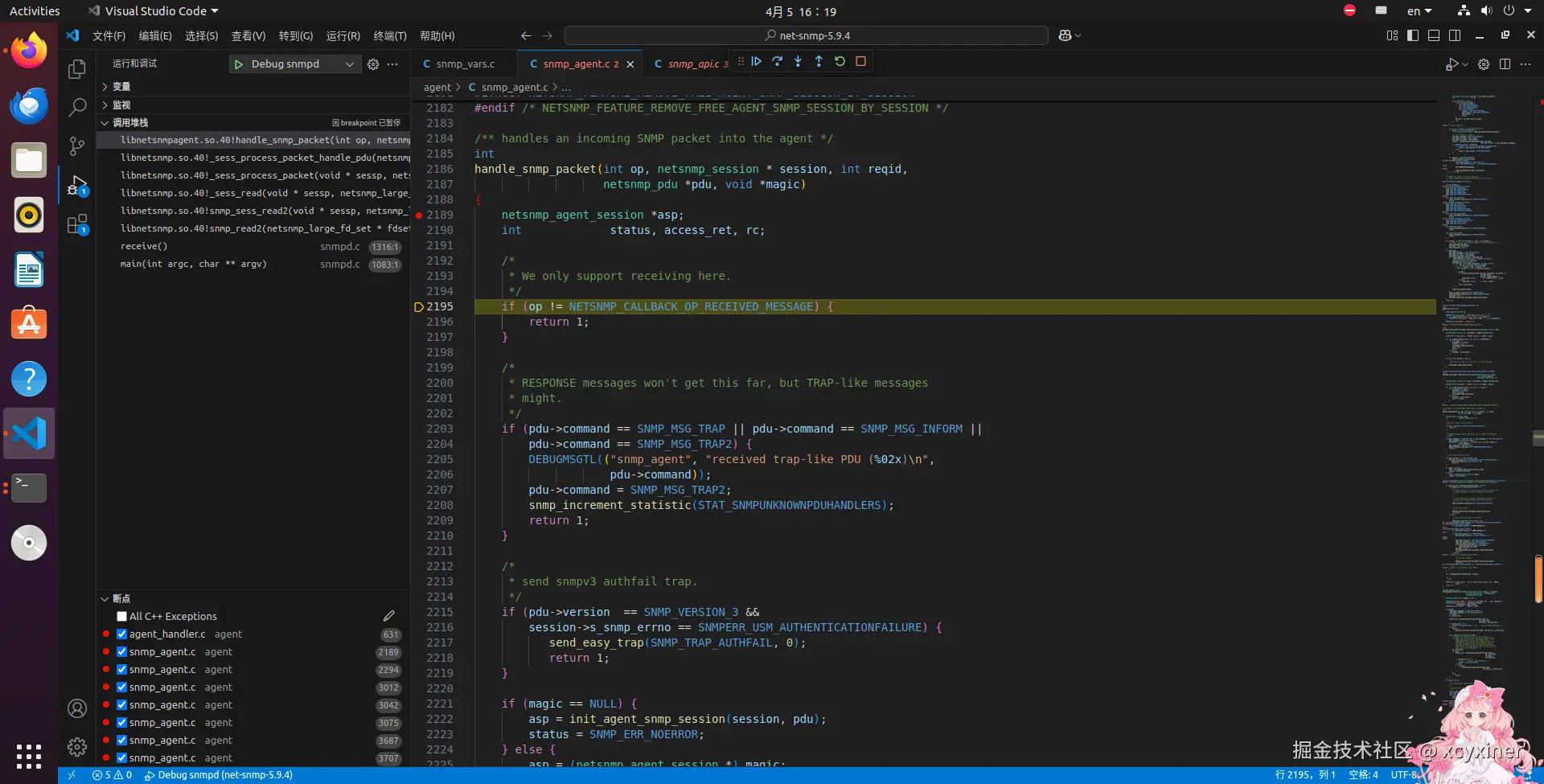Open Extensions view in activity bar

coord(77,224)
